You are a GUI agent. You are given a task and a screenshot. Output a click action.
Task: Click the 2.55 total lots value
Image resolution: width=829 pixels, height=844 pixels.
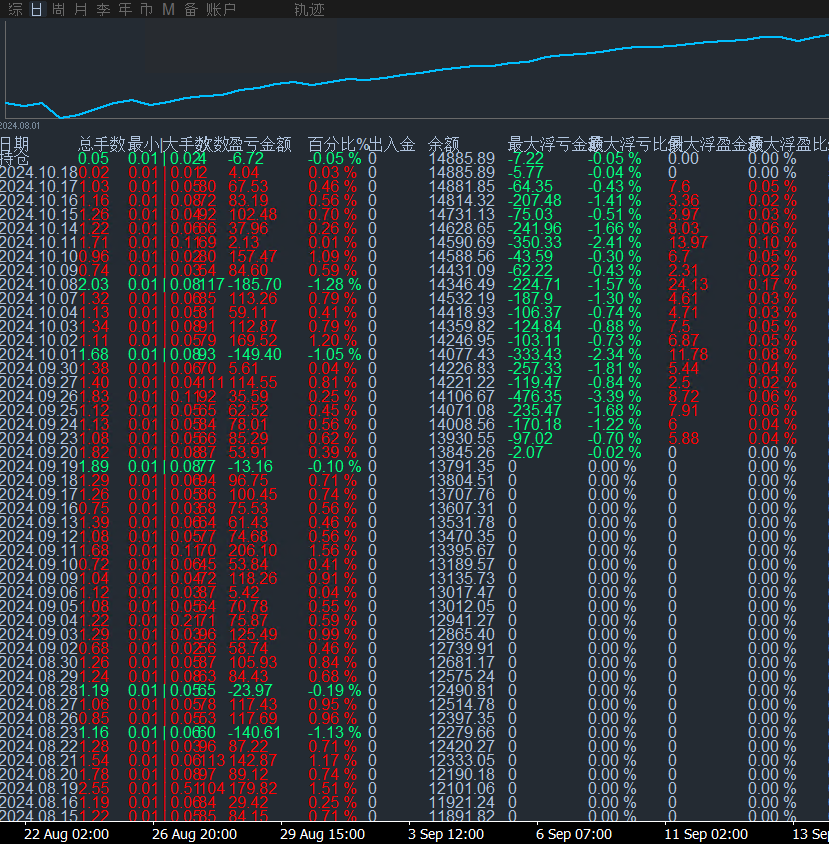(x=94, y=788)
